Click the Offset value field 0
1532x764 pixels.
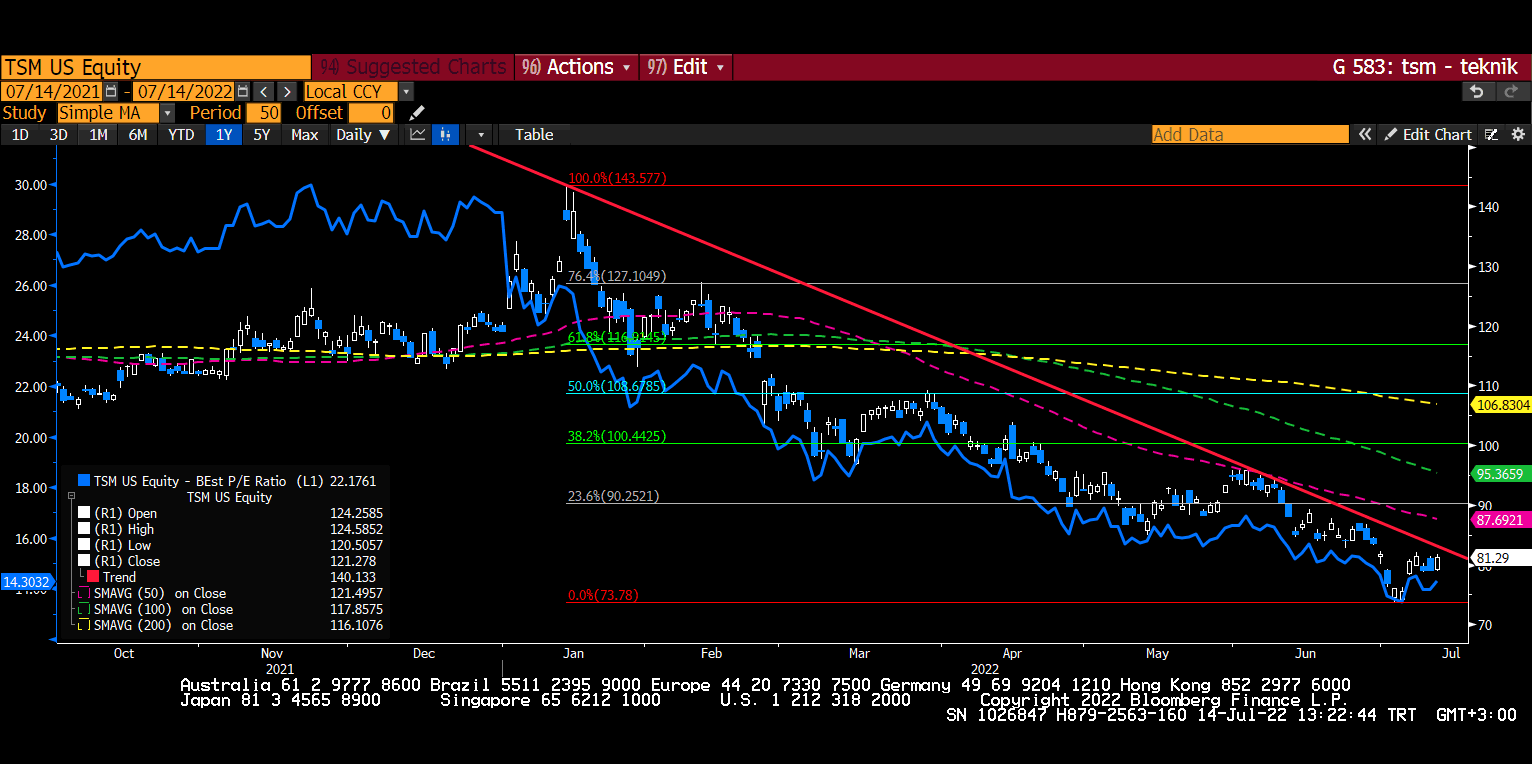pyautogui.click(x=371, y=113)
